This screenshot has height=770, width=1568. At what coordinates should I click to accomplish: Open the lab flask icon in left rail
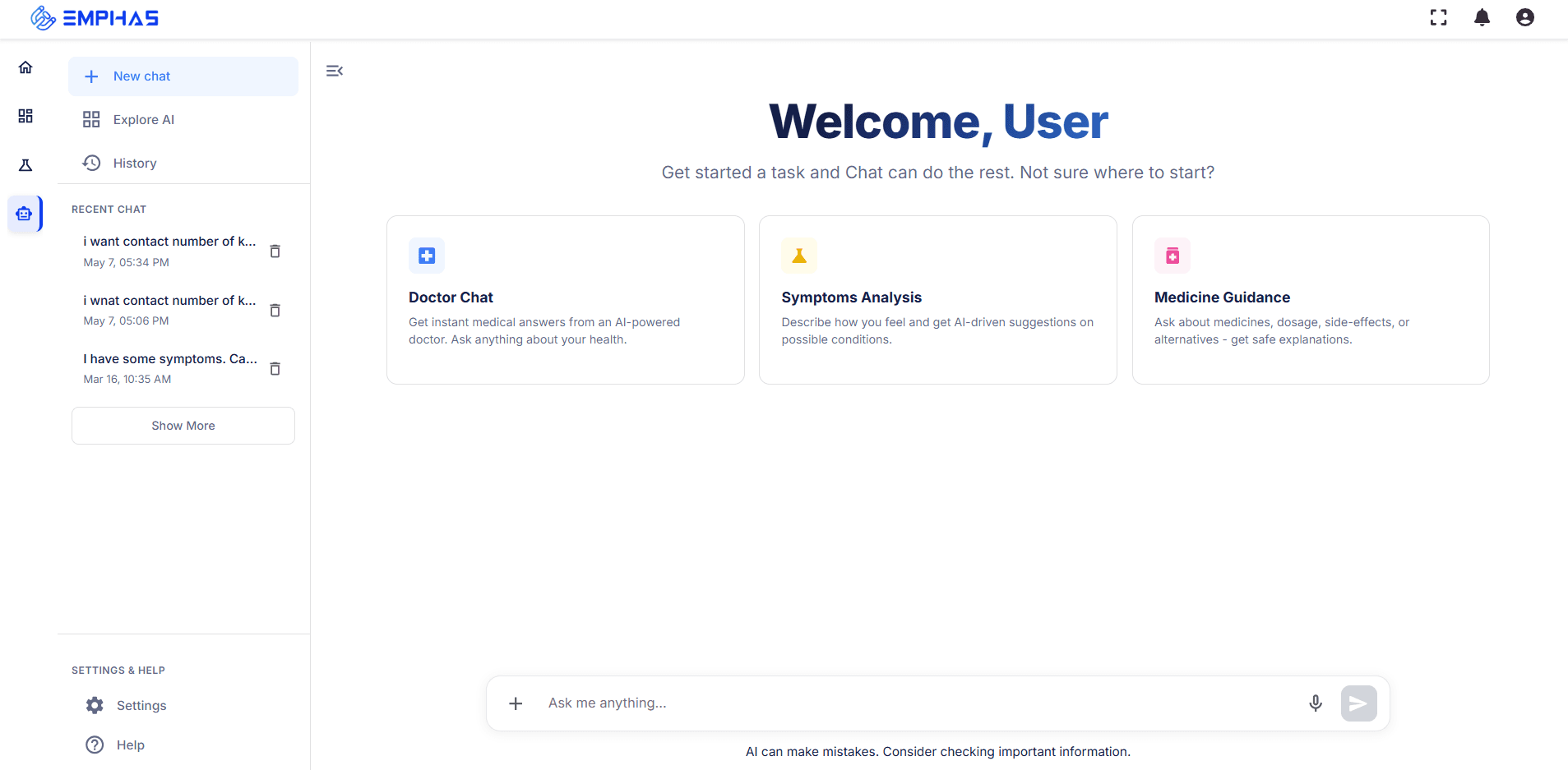(x=25, y=165)
